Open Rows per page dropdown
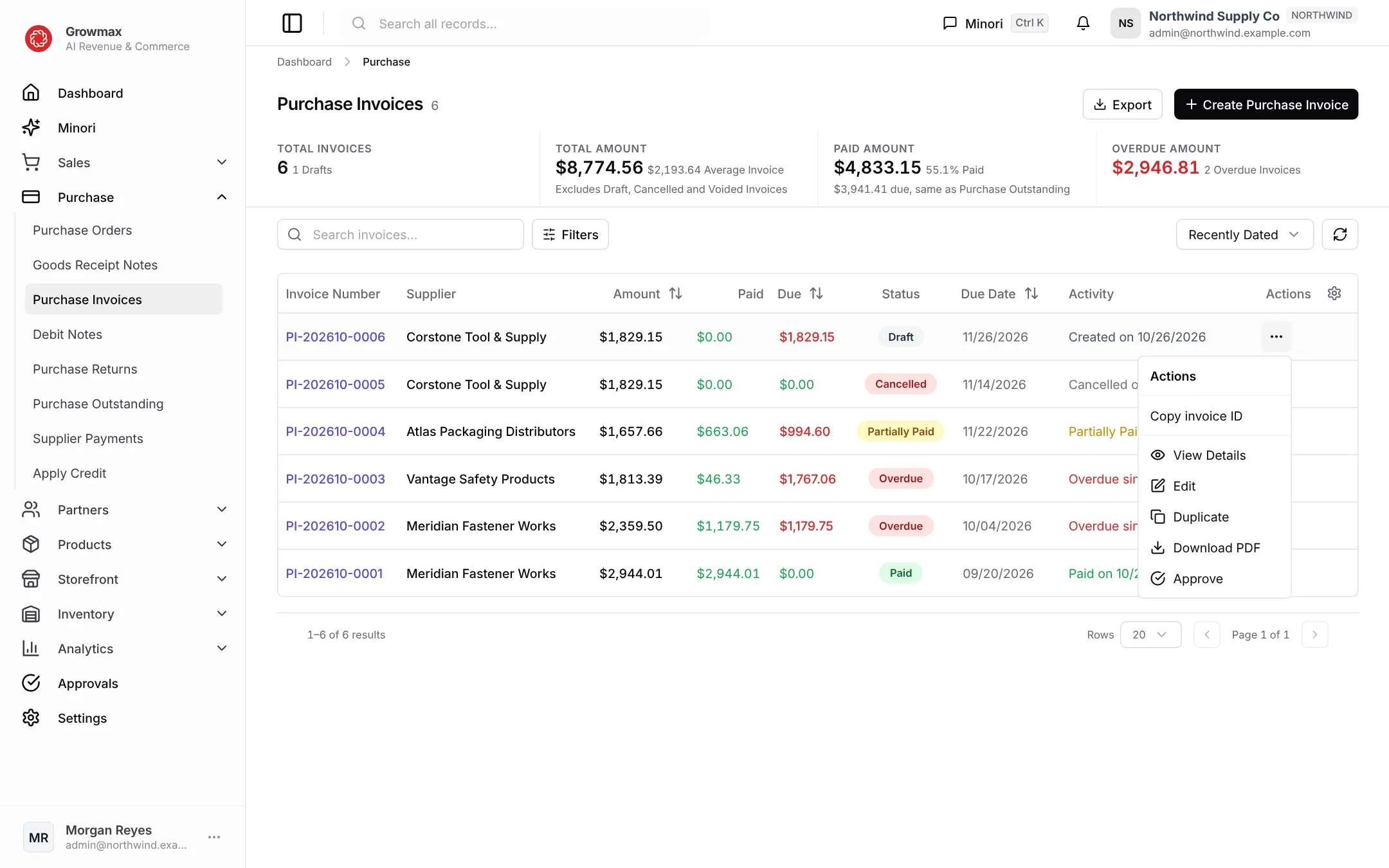Screen dimensions: 1389x868 click(x=1150, y=634)
